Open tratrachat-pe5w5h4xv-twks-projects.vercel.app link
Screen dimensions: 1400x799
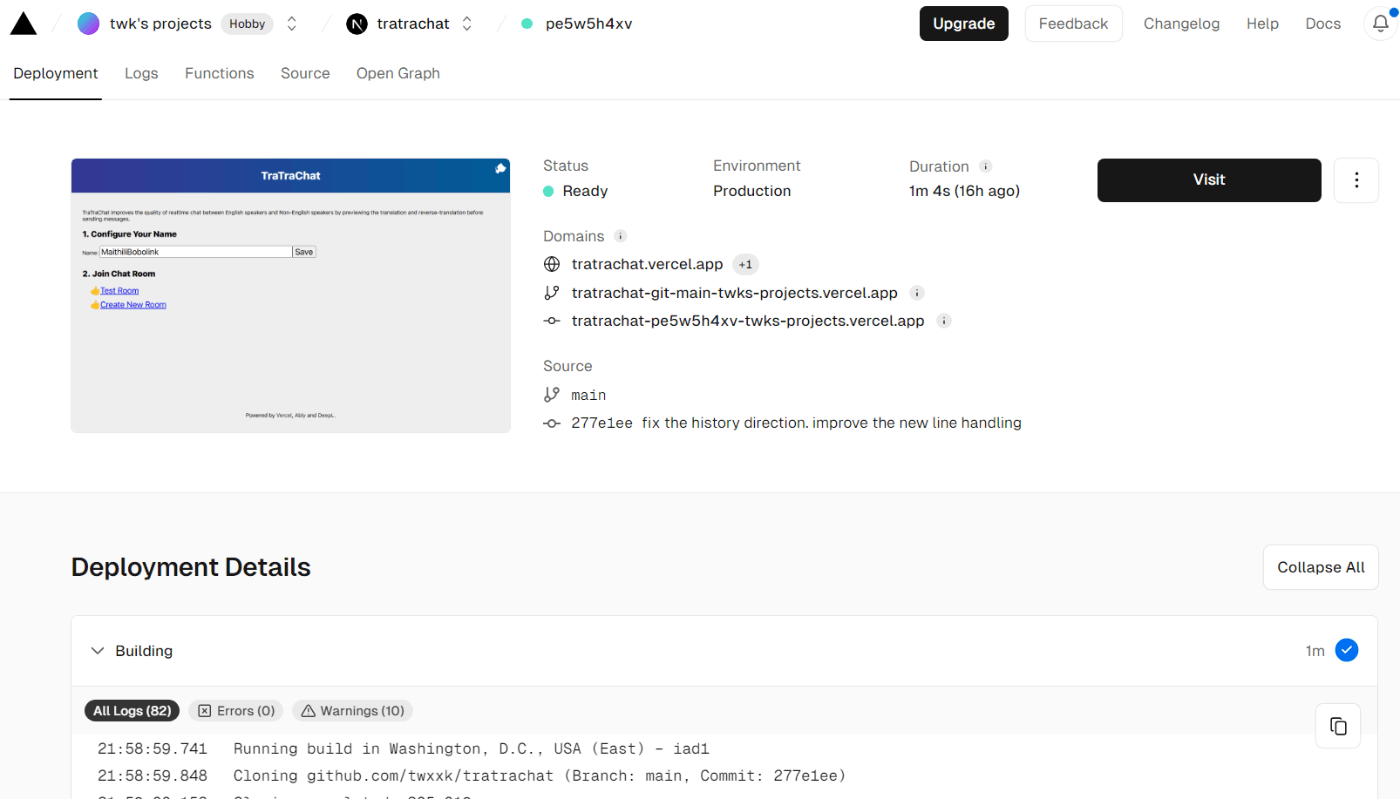tap(748, 321)
